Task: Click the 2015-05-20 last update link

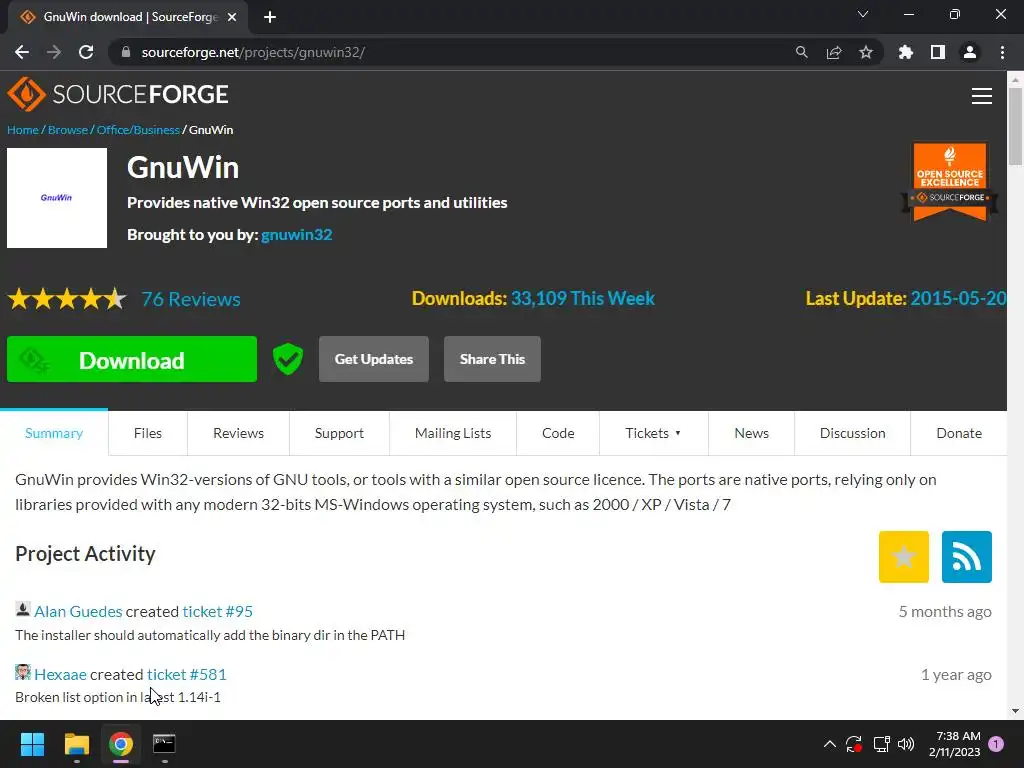Action: pos(958,298)
